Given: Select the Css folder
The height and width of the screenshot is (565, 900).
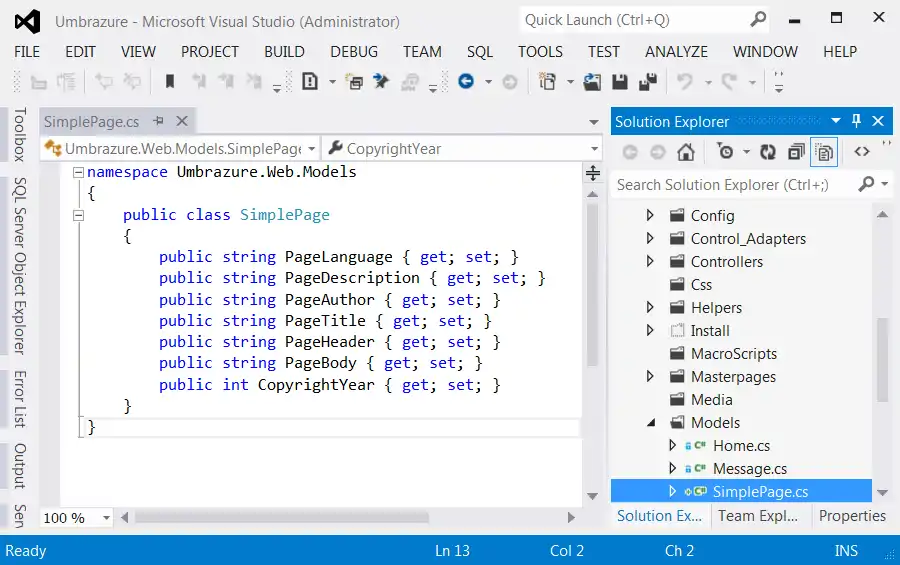Looking at the screenshot, I should [701, 285].
